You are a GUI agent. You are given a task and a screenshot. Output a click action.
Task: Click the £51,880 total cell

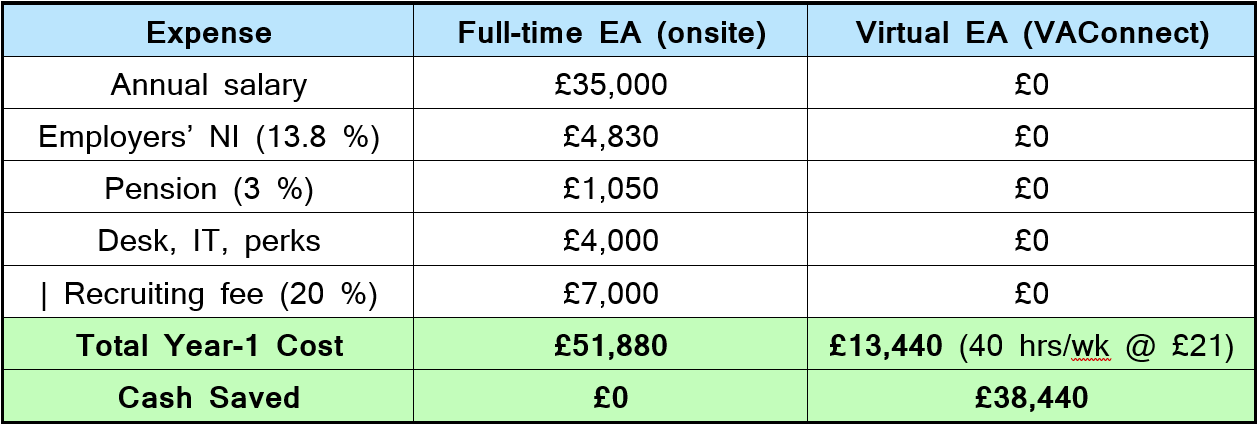point(611,345)
